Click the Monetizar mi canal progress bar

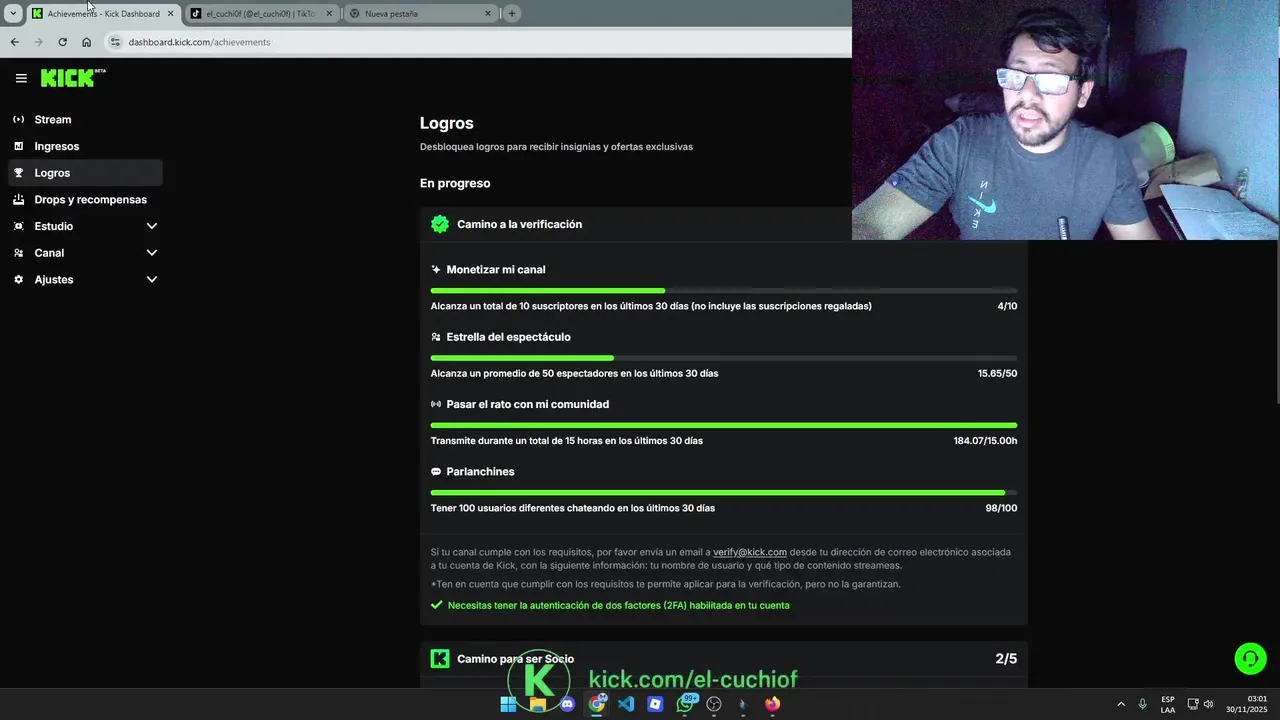pyautogui.click(x=724, y=290)
